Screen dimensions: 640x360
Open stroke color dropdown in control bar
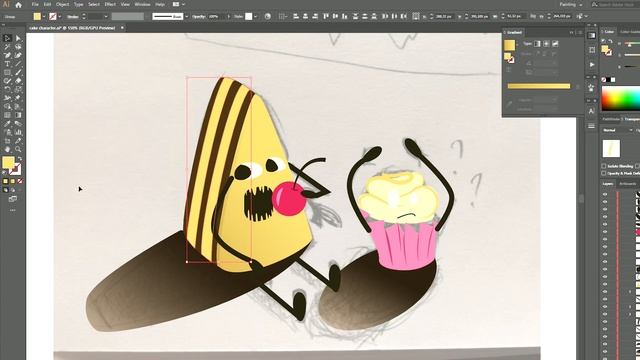point(60,16)
